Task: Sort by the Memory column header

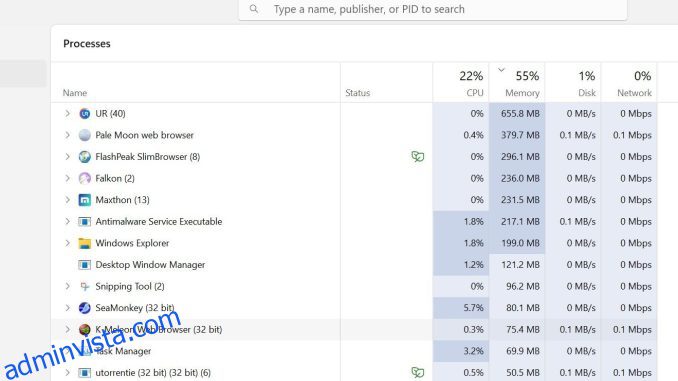Action: click(x=517, y=83)
